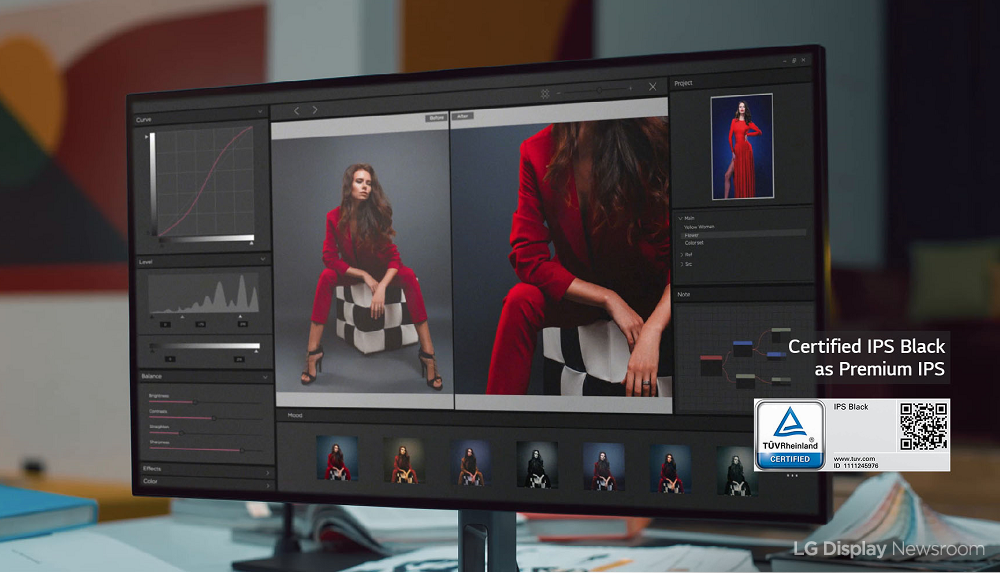This screenshot has height=573, width=1000.
Task: Select Colorset item in project tree
Action: tap(694, 242)
